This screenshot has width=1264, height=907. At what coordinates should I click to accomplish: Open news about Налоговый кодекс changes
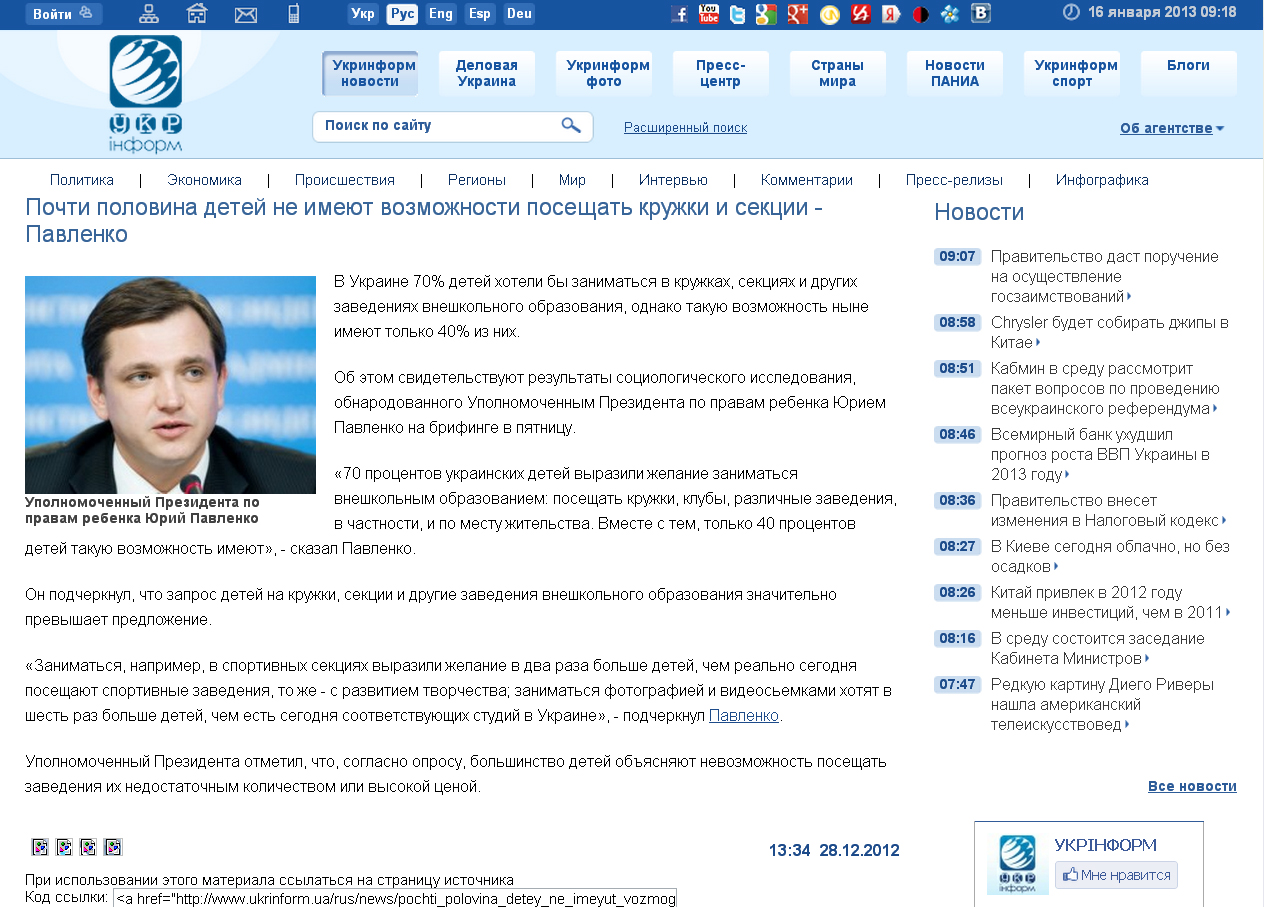[1109, 510]
